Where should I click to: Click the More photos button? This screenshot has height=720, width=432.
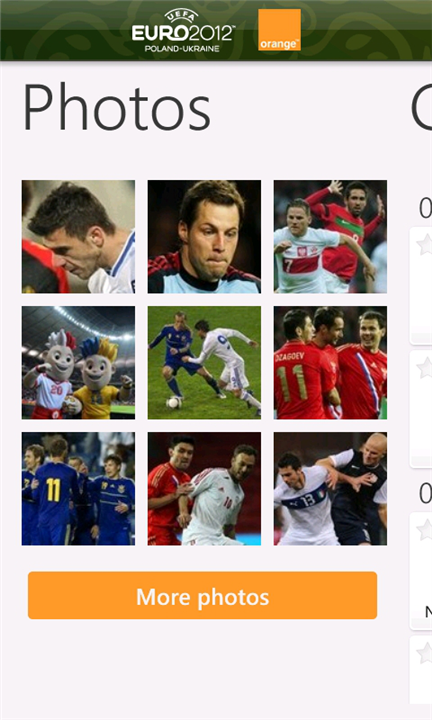point(202,595)
